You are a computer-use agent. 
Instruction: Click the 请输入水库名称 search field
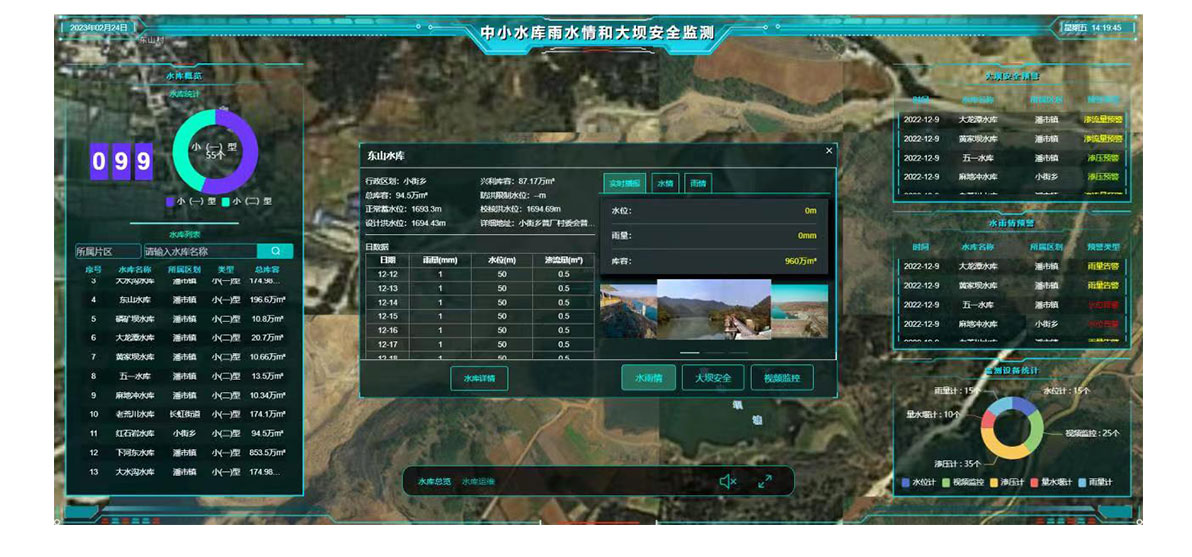pyautogui.click(x=199, y=252)
